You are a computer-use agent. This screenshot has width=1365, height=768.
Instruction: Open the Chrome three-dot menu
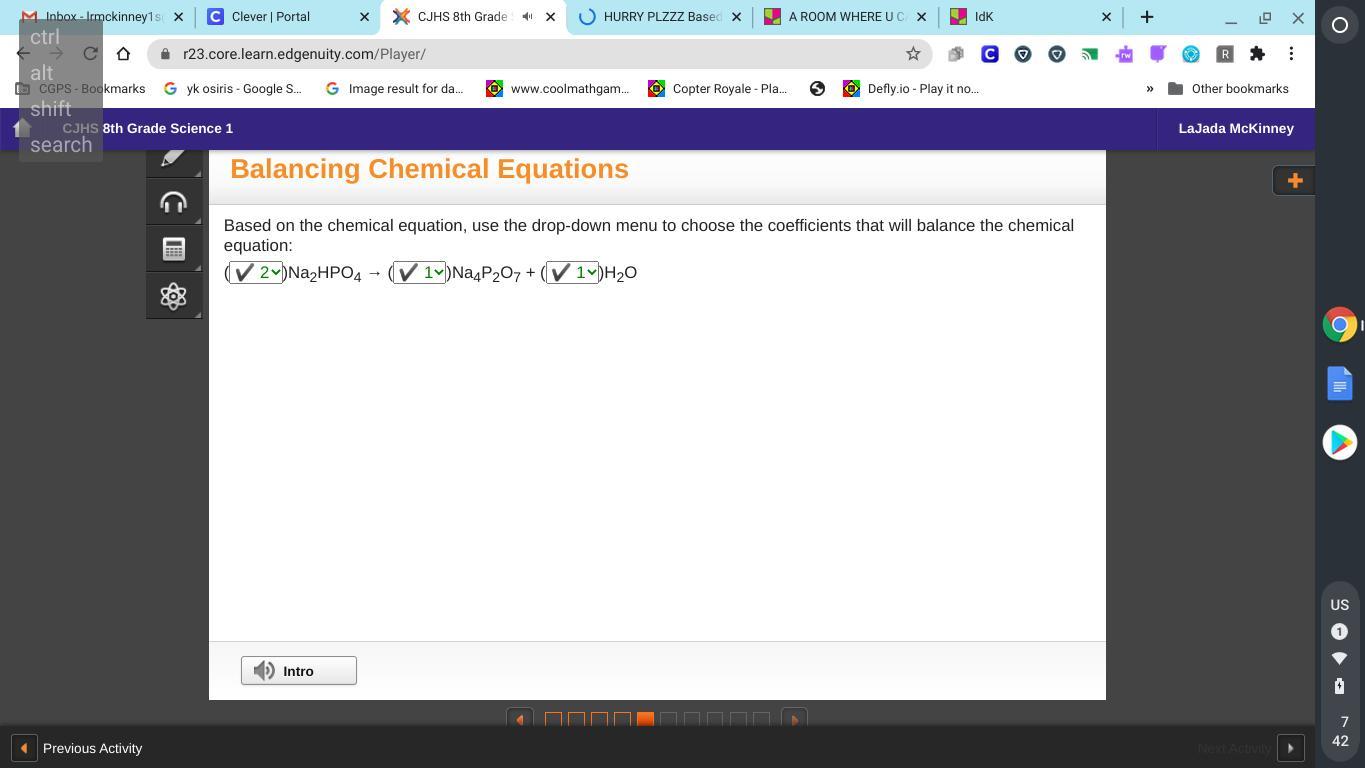coord(1291,54)
